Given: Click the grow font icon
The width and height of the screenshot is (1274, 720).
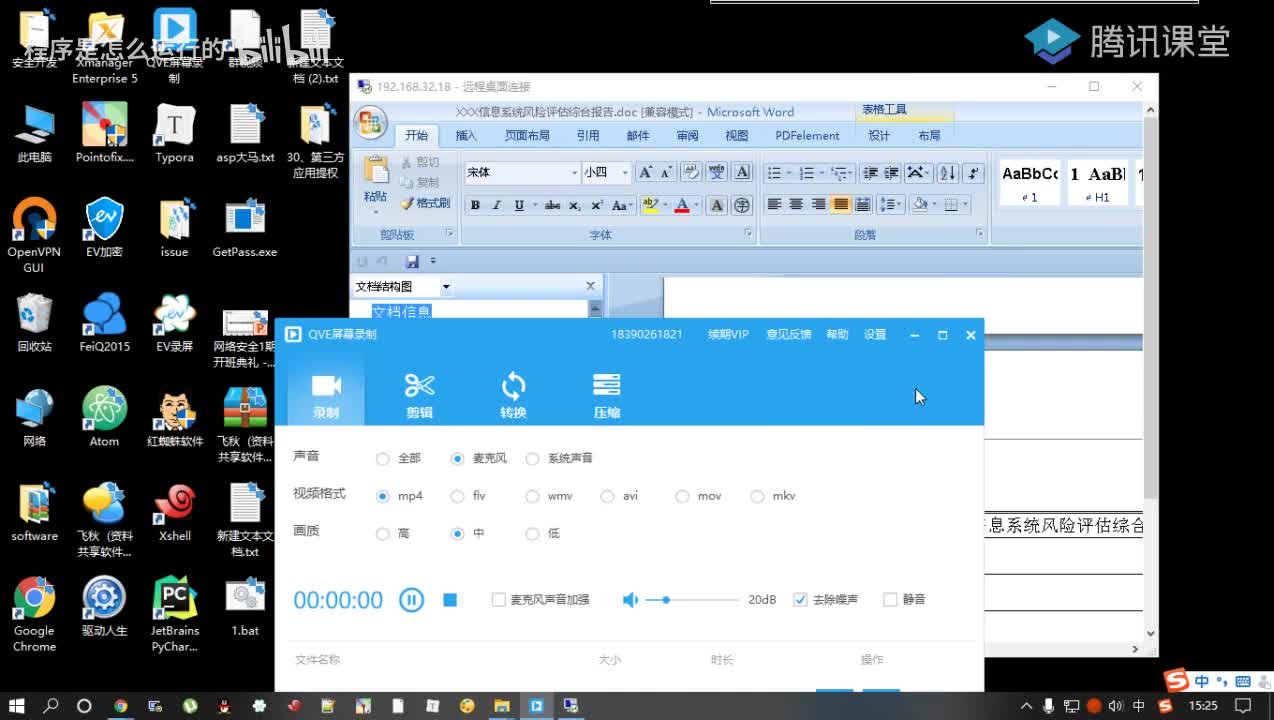Looking at the screenshot, I should tap(646, 173).
